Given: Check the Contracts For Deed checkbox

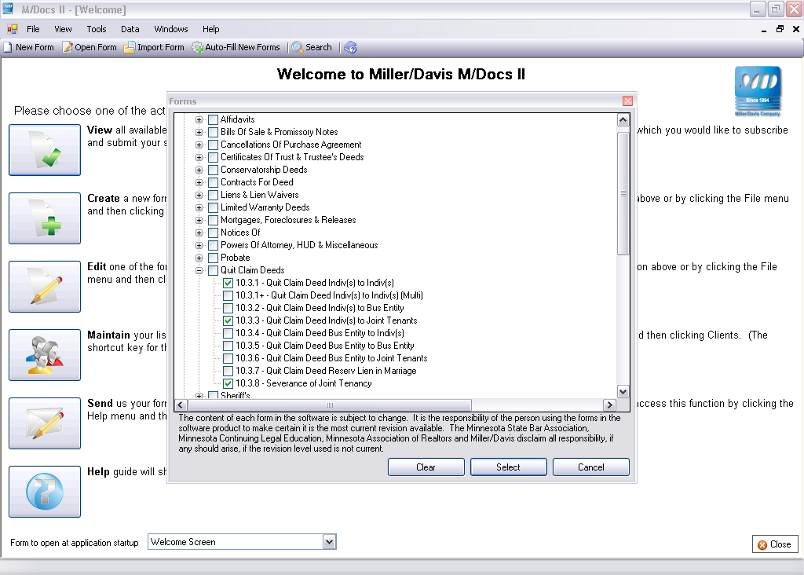Looking at the screenshot, I should pyautogui.click(x=213, y=182).
